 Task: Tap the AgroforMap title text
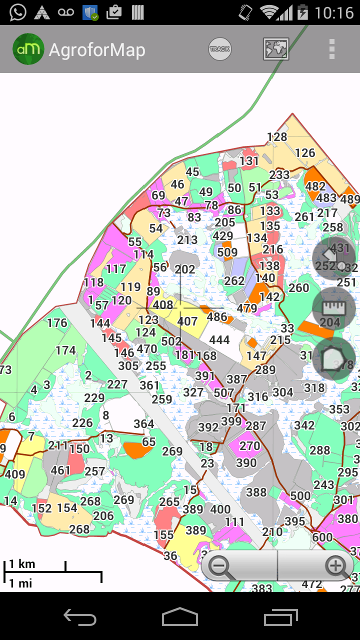pyautogui.click(x=97, y=50)
